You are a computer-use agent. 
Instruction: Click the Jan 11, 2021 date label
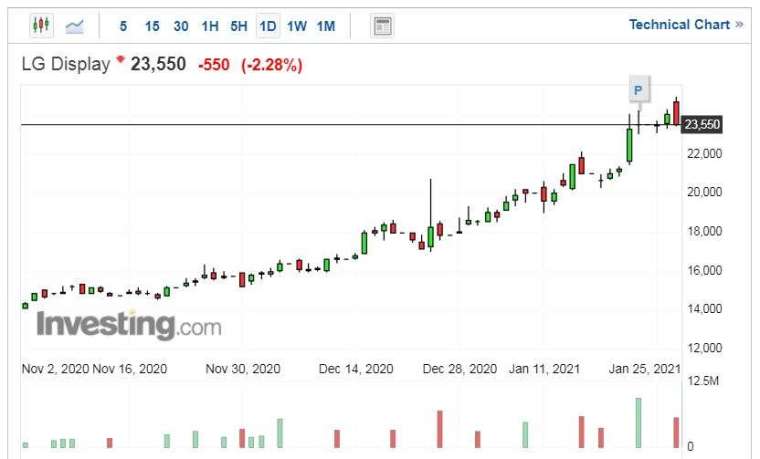point(544,369)
